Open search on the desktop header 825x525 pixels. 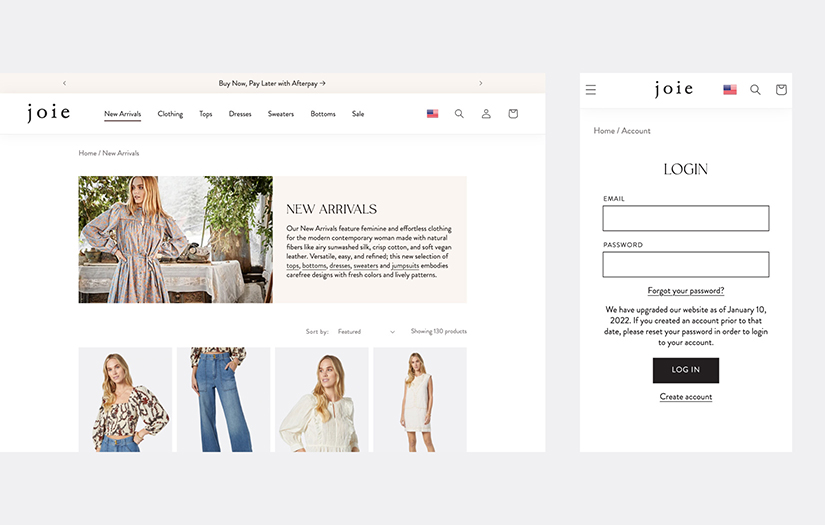(x=459, y=114)
